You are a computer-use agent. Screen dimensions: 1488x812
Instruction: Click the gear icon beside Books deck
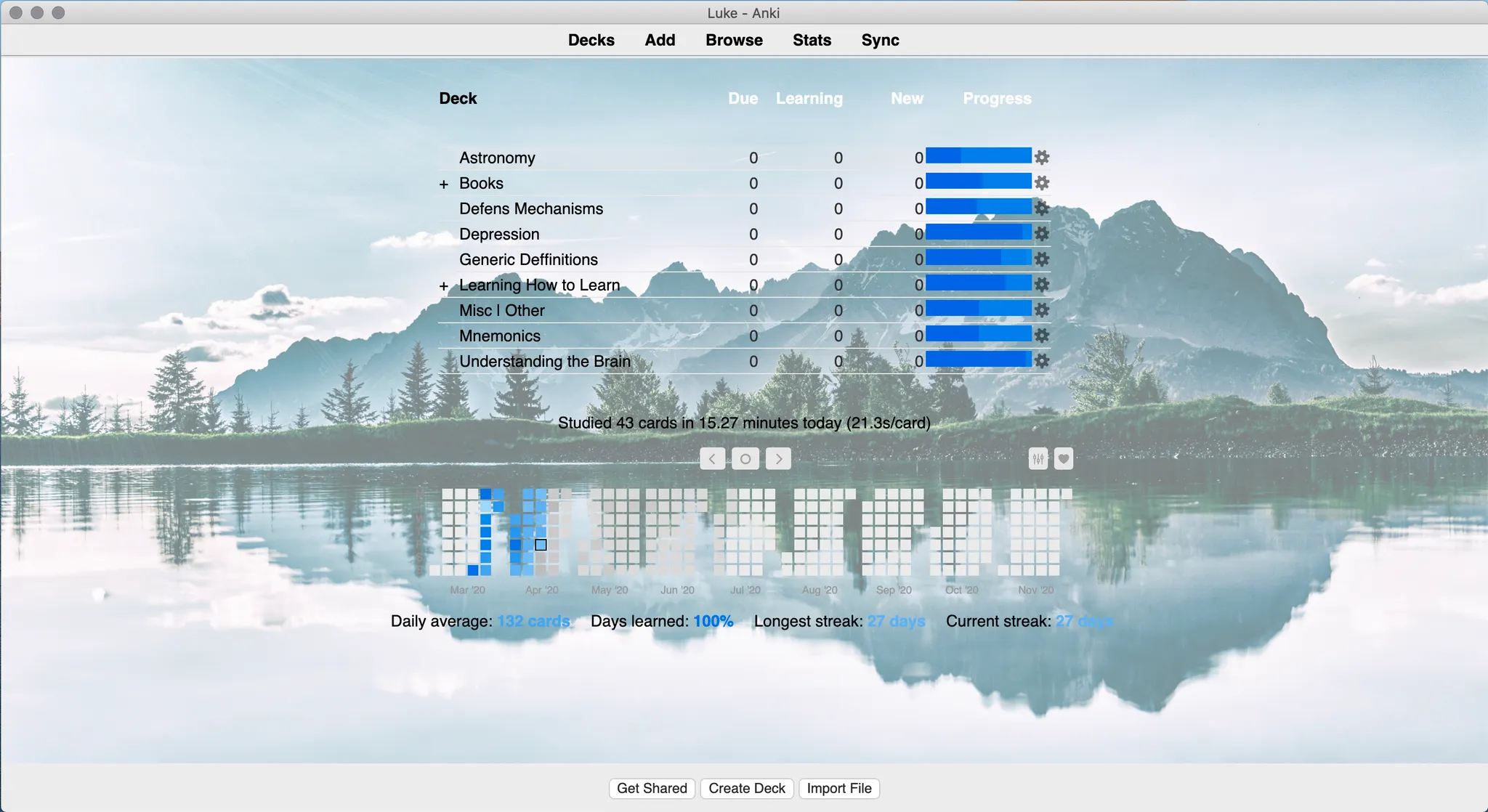1042,183
